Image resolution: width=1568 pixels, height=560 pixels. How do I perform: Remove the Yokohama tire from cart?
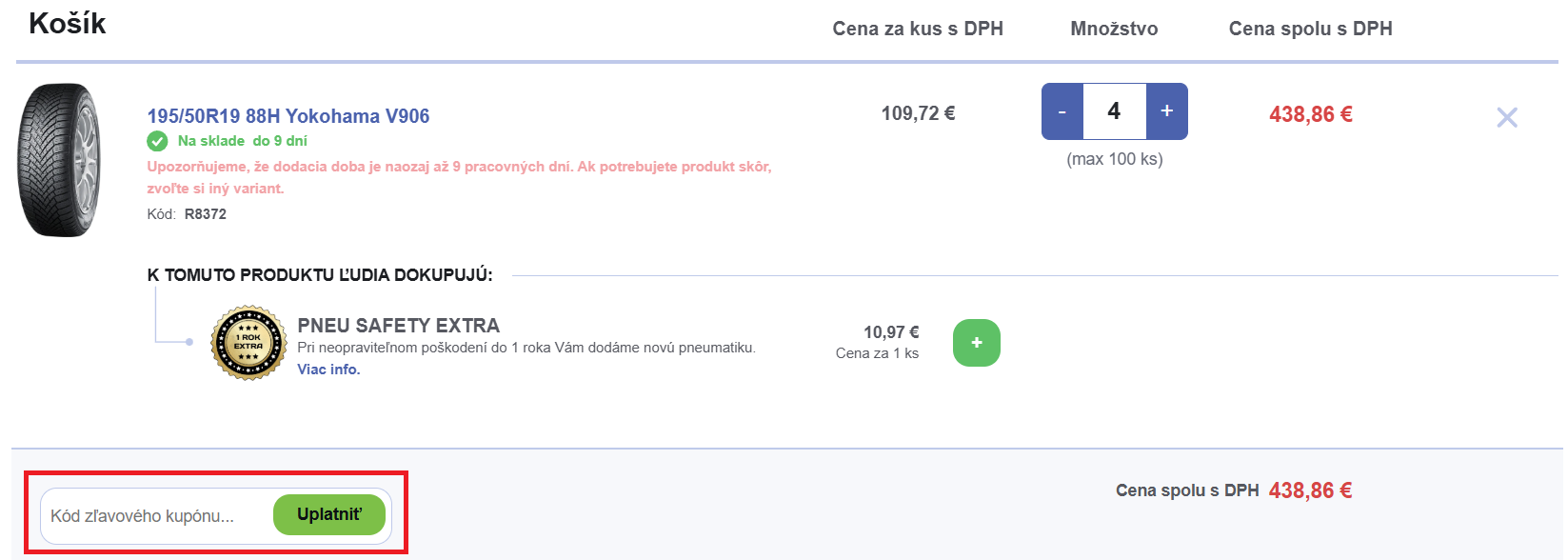pyautogui.click(x=1506, y=117)
